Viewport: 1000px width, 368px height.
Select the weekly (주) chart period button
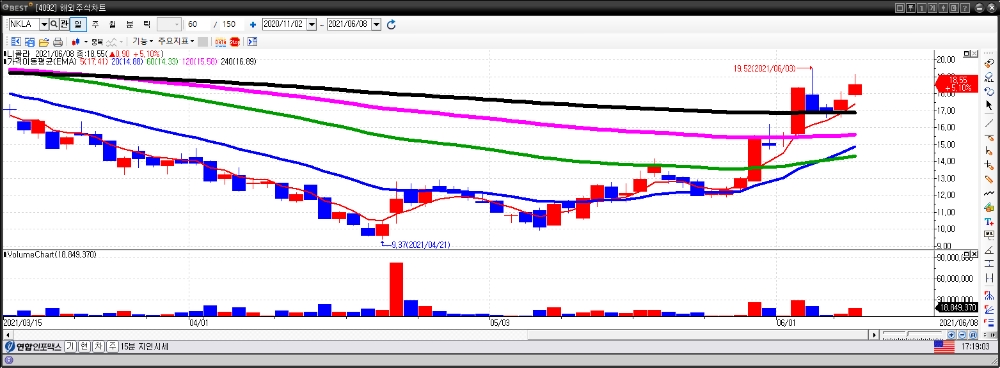95,24
